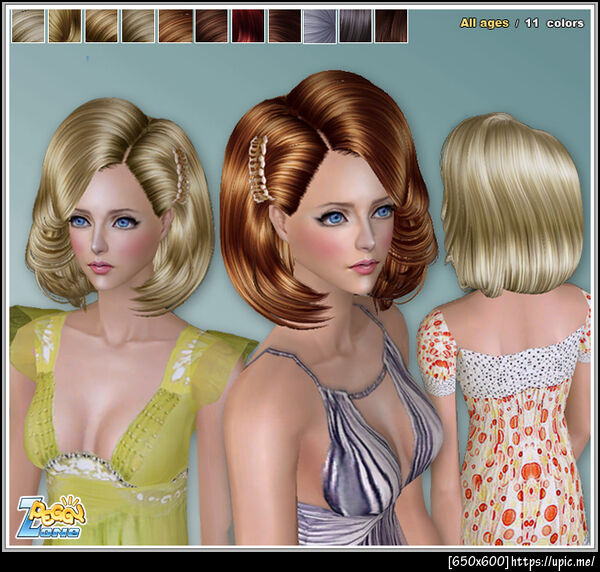
Task: Choose the last dark brown swatch on the right
Action: pos(391,26)
